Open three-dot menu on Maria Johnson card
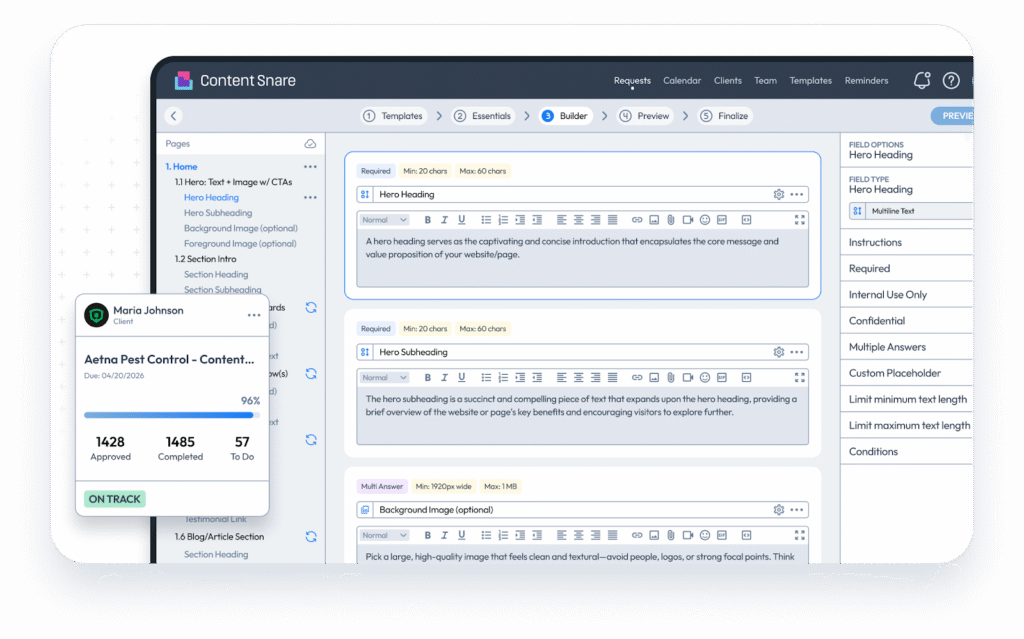 254,315
